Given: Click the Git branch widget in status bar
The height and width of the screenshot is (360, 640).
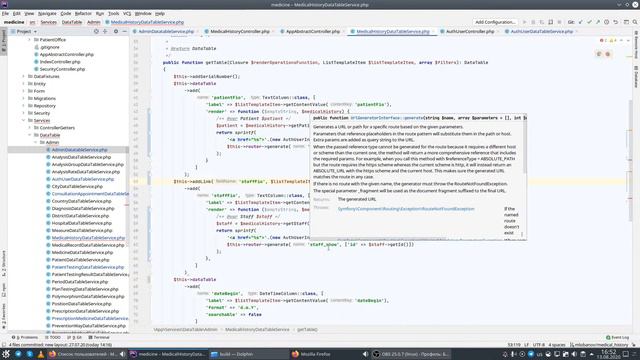Looking at the screenshot, I should [x=599, y=345].
